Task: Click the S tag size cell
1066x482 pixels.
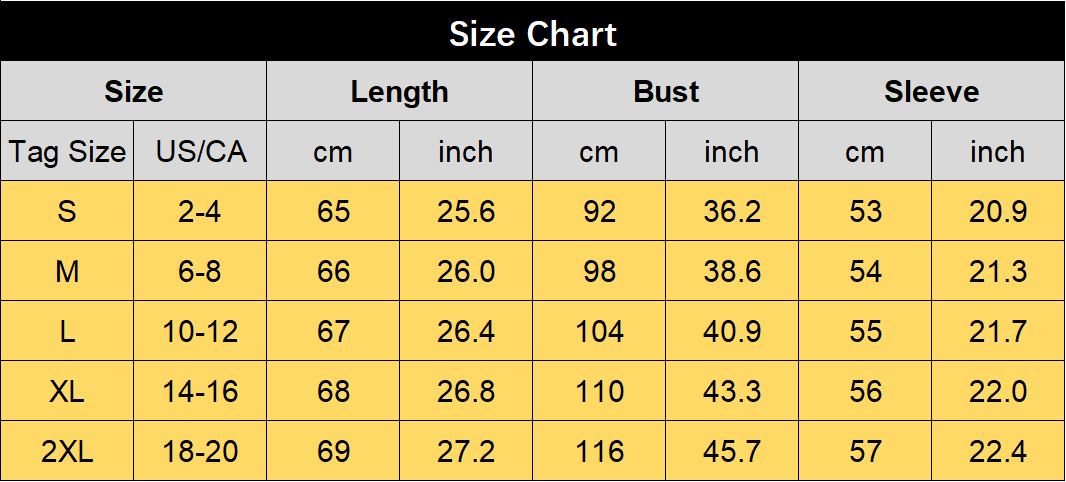Action: pos(67,211)
